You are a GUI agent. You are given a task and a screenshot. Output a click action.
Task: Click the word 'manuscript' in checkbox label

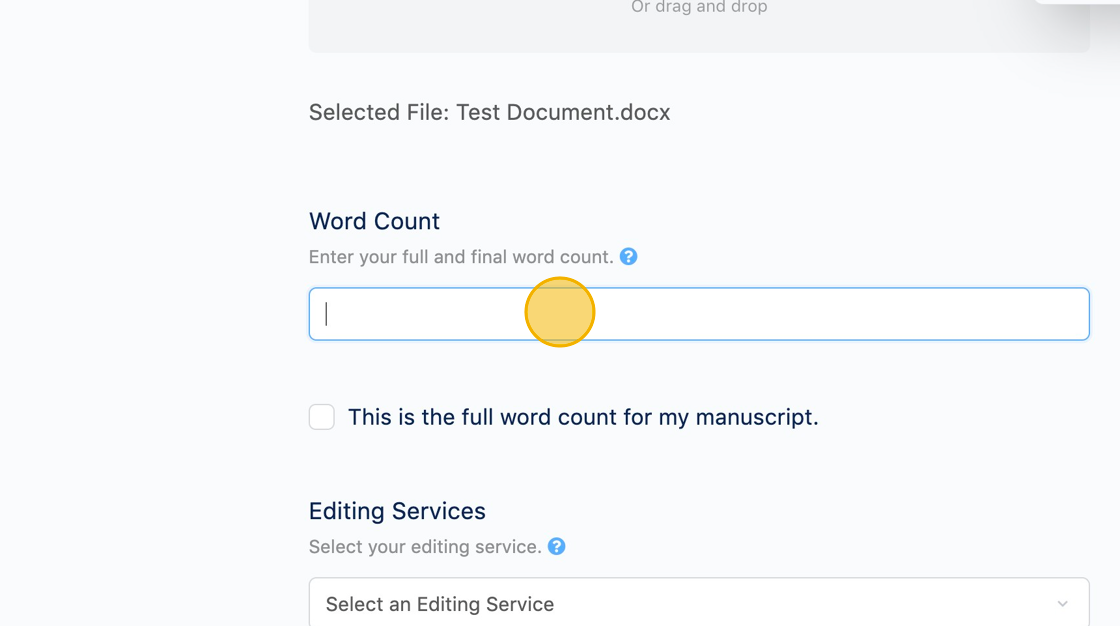click(x=754, y=417)
